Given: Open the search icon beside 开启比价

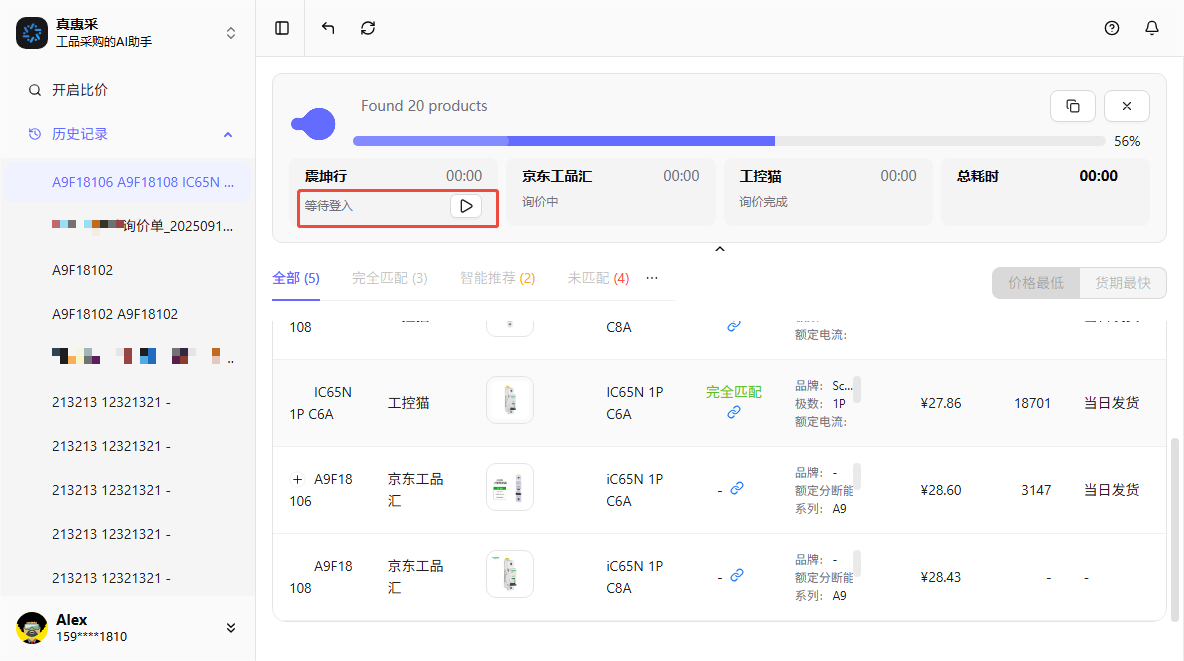Looking at the screenshot, I should [x=34, y=89].
